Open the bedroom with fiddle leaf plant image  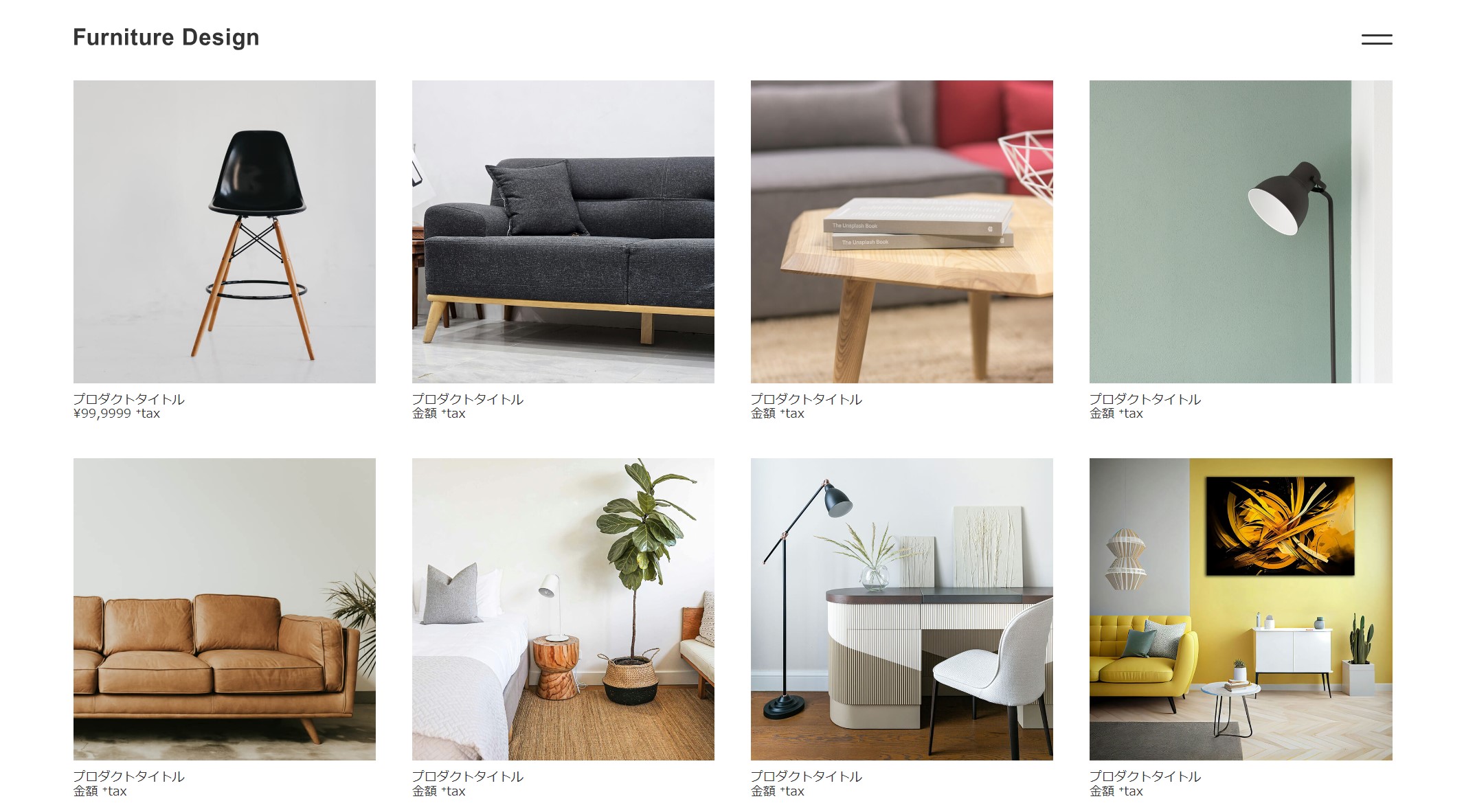point(563,609)
